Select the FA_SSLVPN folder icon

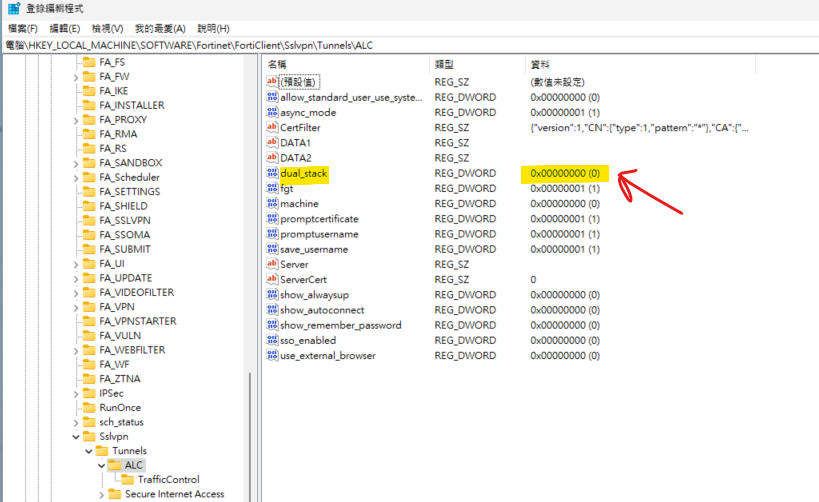(90, 220)
